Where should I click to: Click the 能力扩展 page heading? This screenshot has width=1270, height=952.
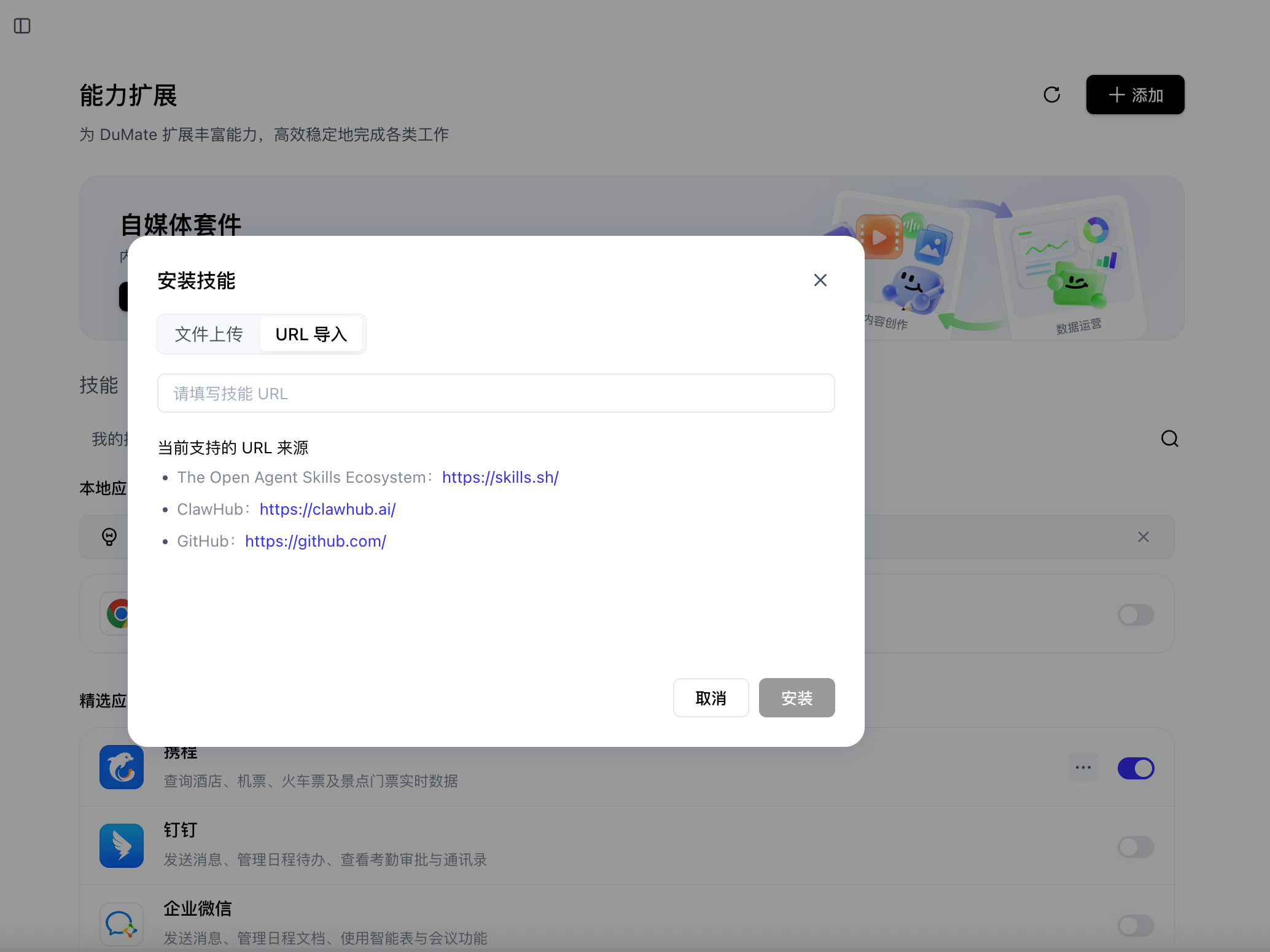[x=128, y=96]
